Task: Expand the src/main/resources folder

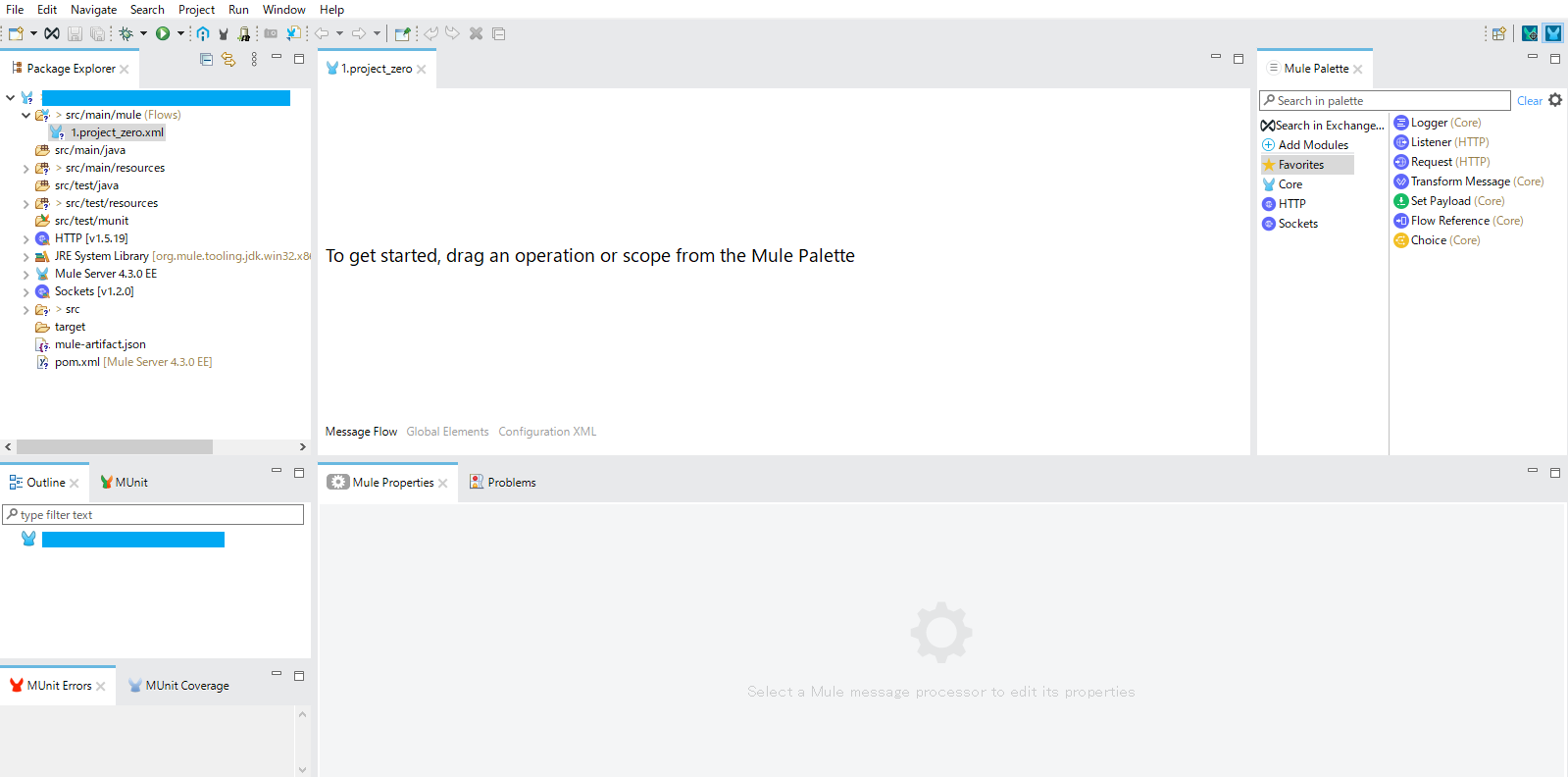Action: coord(25,169)
